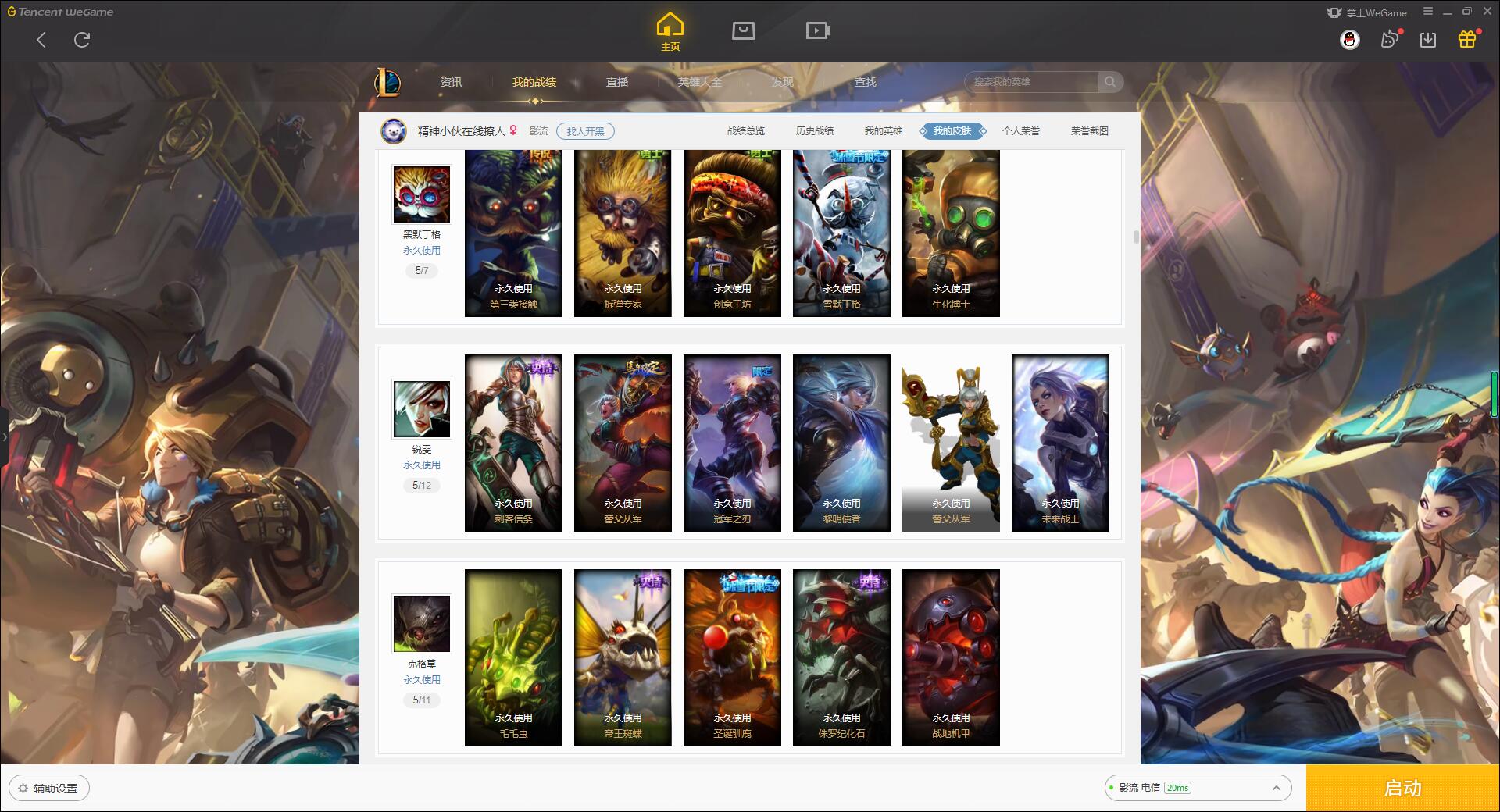The width and height of the screenshot is (1500, 812).
Task: Click the player name 精神小伙在线撩人
Action: [461, 131]
